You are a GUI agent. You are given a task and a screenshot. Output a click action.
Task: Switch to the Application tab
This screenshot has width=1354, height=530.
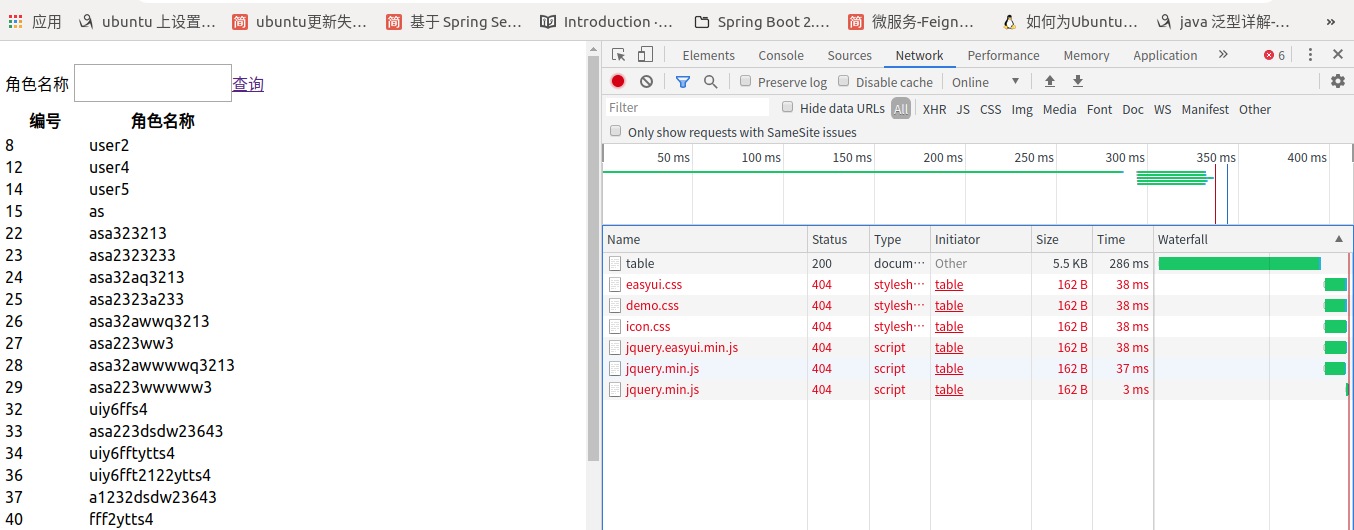pyautogui.click(x=1165, y=55)
